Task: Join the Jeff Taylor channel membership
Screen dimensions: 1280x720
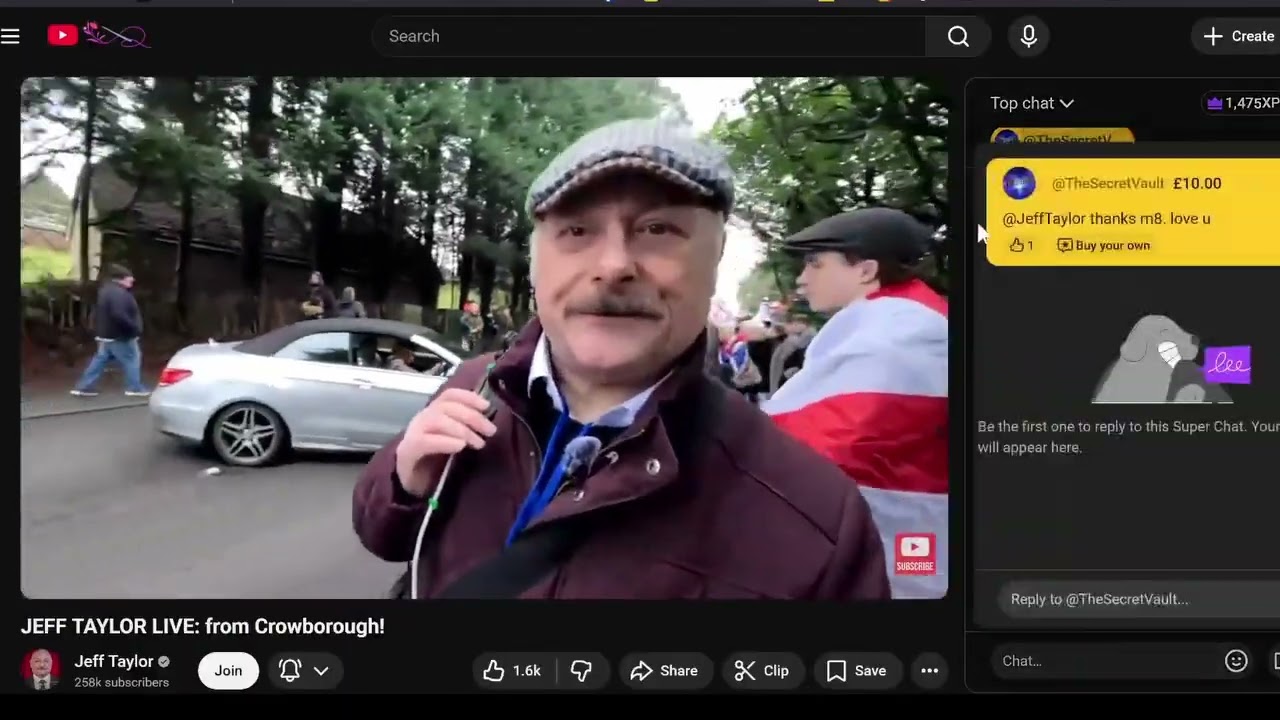Action: [x=228, y=670]
